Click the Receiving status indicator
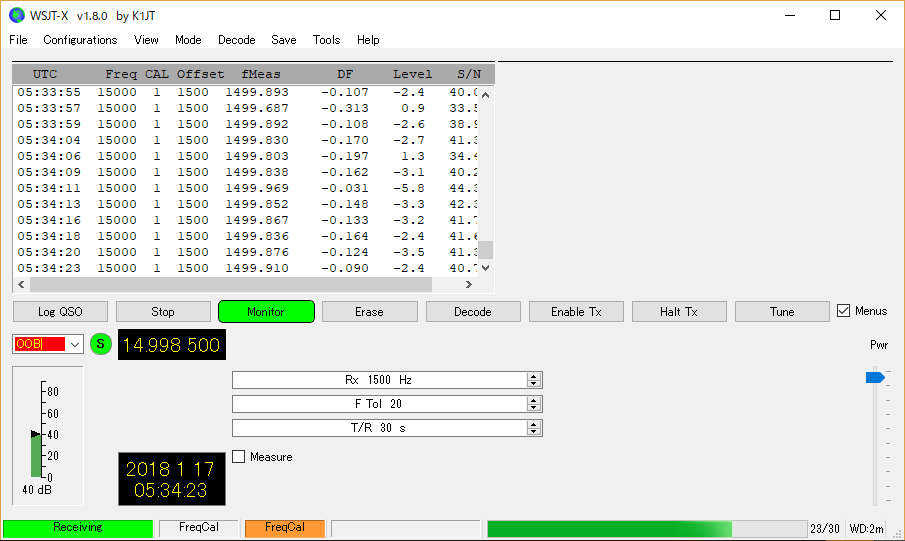 click(x=78, y=528)
